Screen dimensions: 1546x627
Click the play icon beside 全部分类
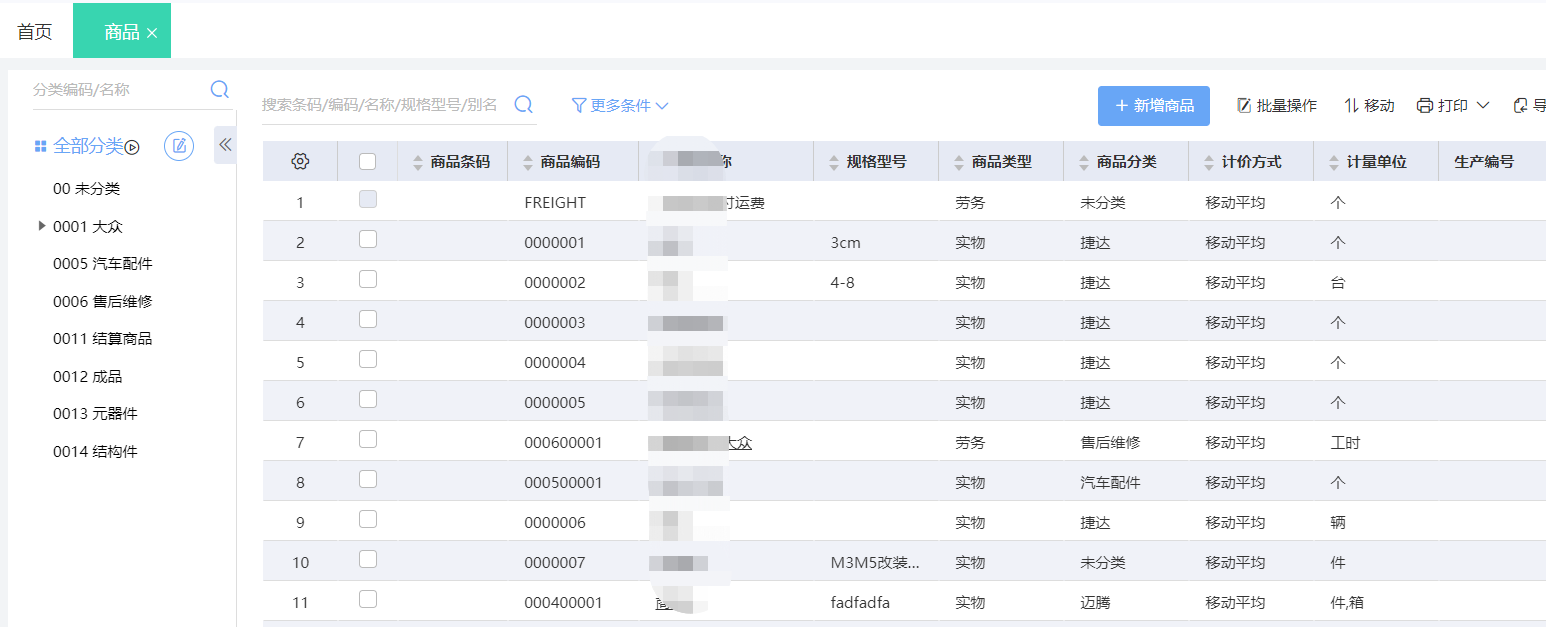coord(132,147)
